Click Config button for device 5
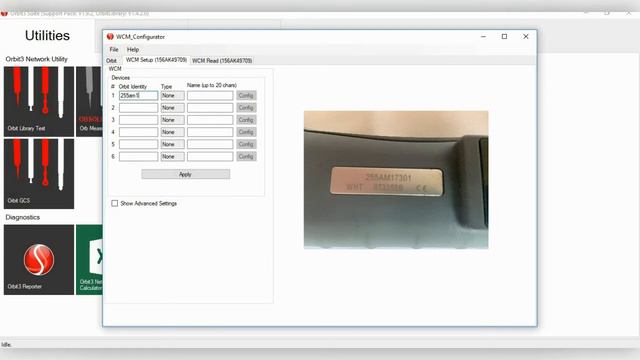The height and width of the screenshot is (360, 640). [x=246, y=144]
